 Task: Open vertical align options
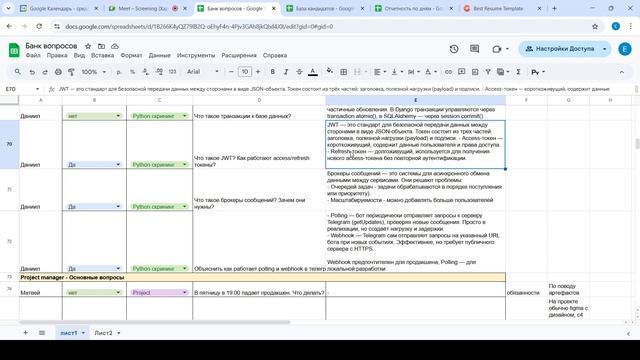(397, 72)
